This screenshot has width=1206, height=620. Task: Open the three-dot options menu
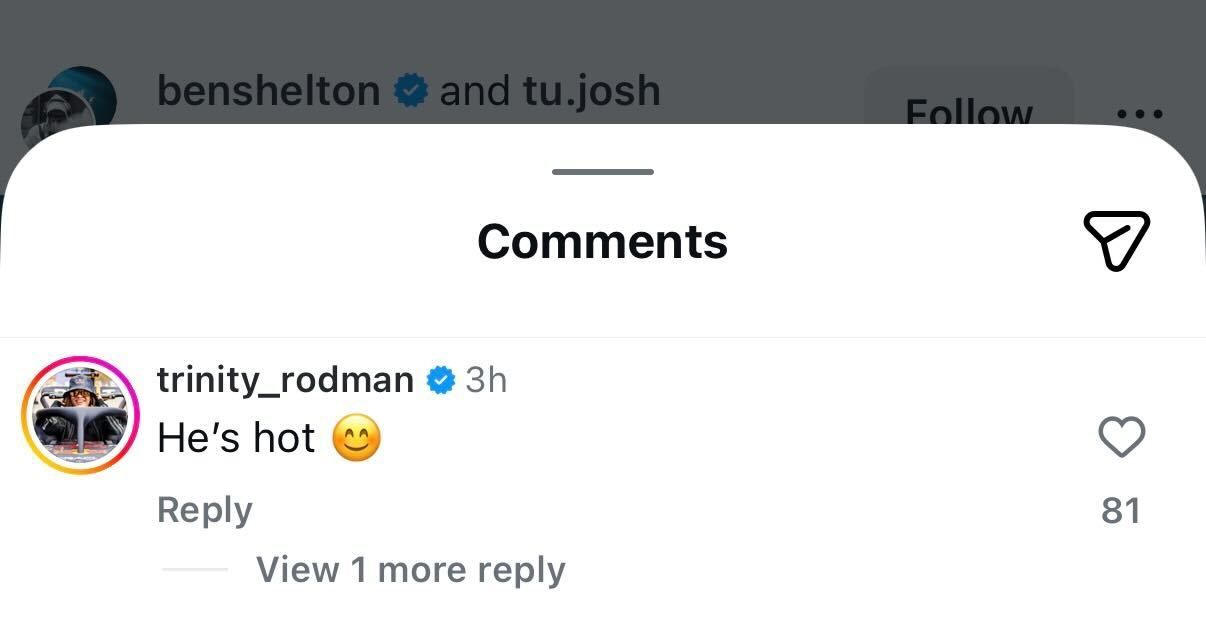tap(1142, 113)
